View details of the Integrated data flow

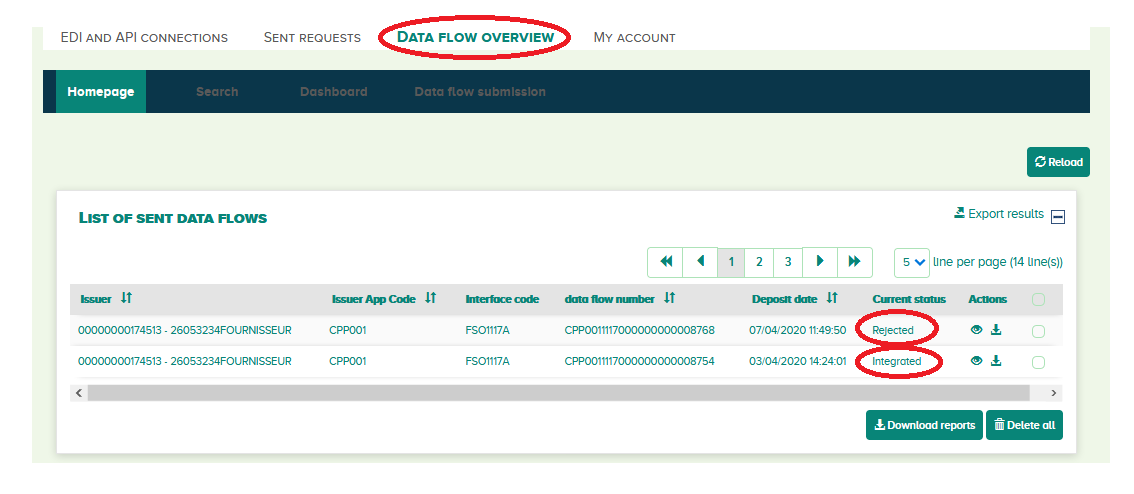tap(976, 361)
